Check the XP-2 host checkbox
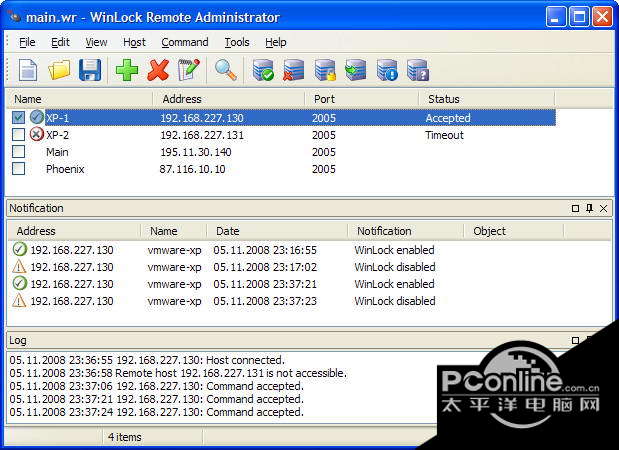 click(19, 135)
